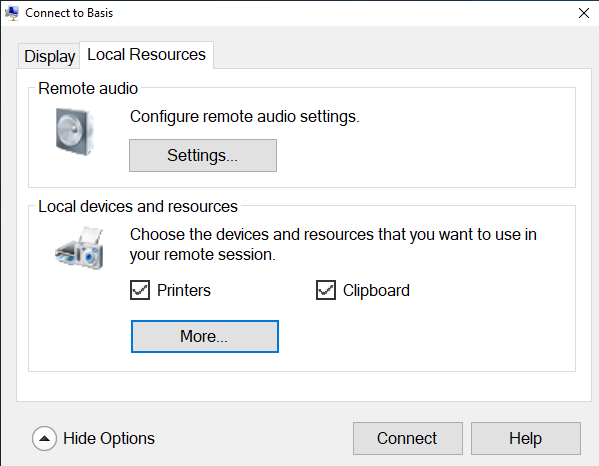Open Help for this dialog

point(526,438)
